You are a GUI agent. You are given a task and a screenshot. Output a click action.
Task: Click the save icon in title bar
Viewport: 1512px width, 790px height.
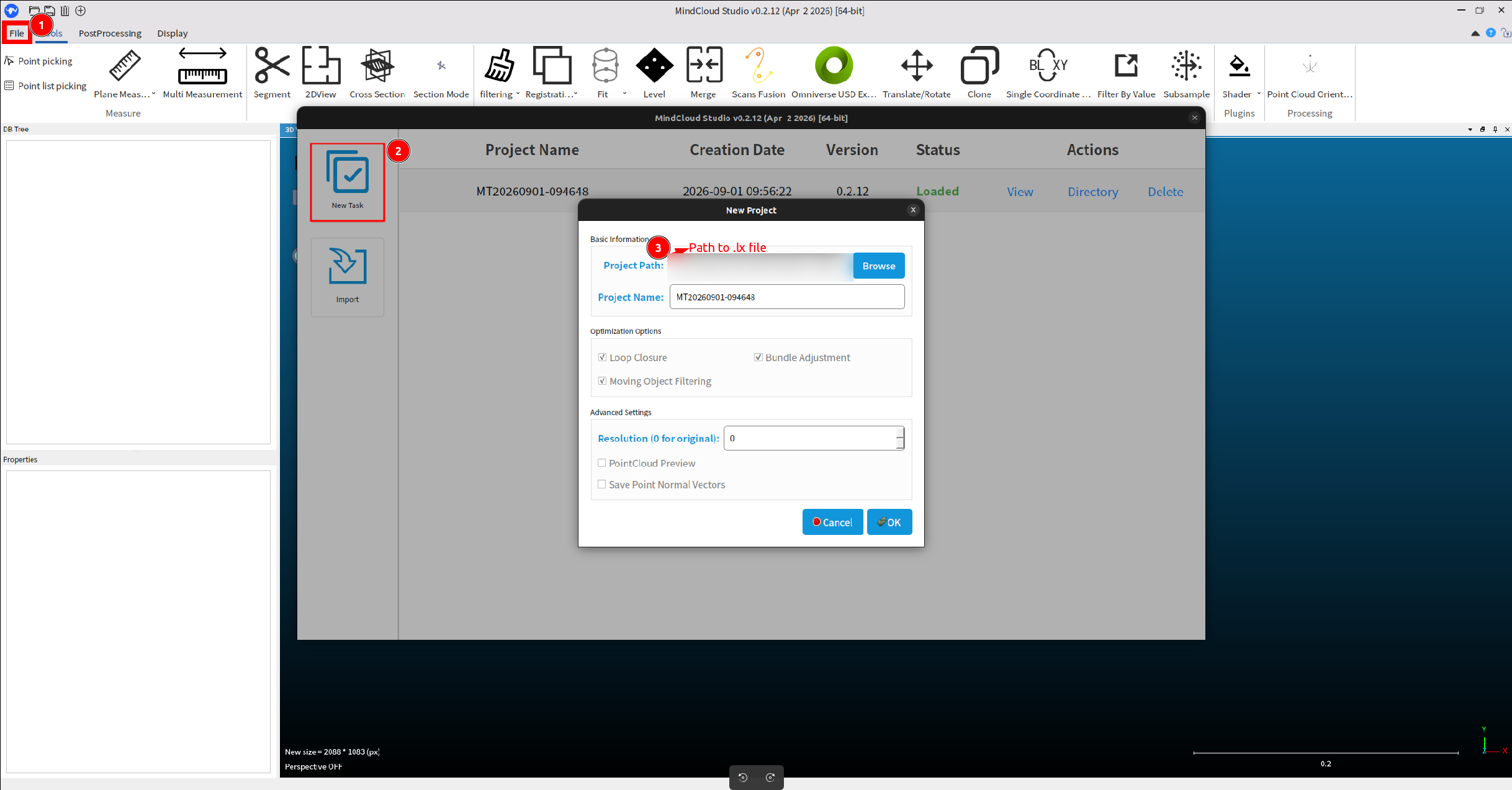[x=49, y=11]
